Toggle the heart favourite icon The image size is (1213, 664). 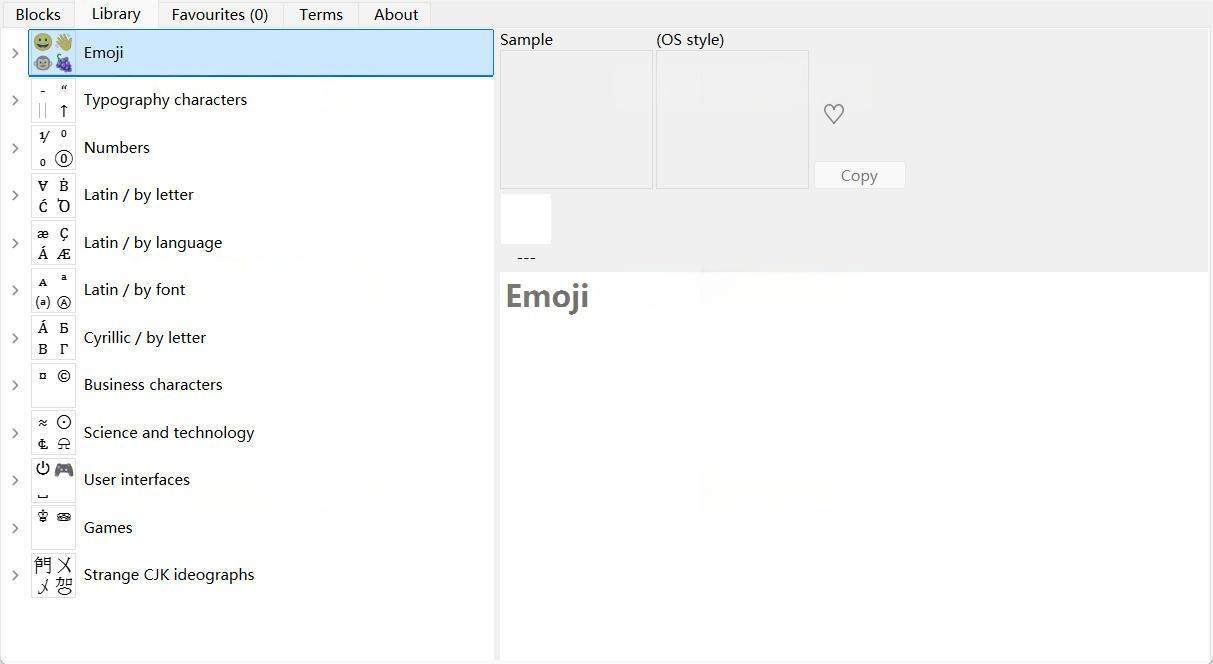tap(833, 114)
